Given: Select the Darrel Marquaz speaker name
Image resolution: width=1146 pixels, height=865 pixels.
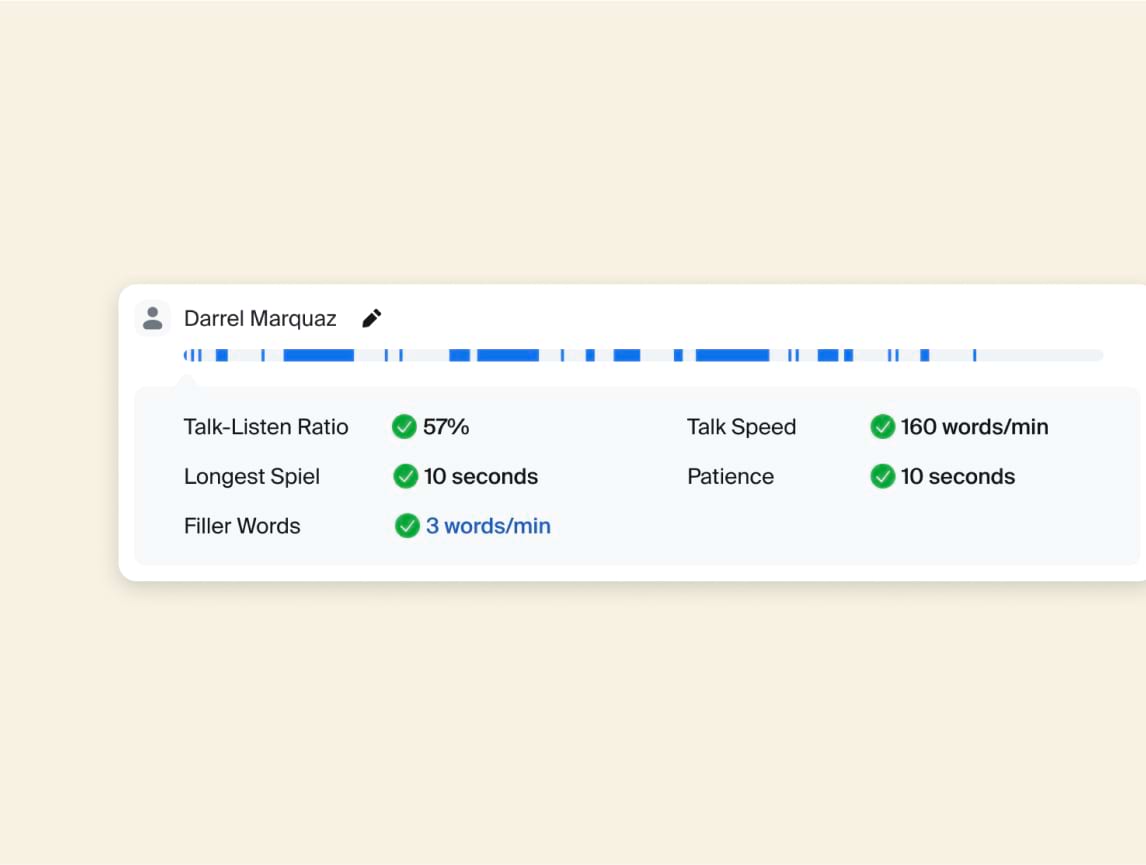Looking at the screenshot, I should click(x=260, y=319).
